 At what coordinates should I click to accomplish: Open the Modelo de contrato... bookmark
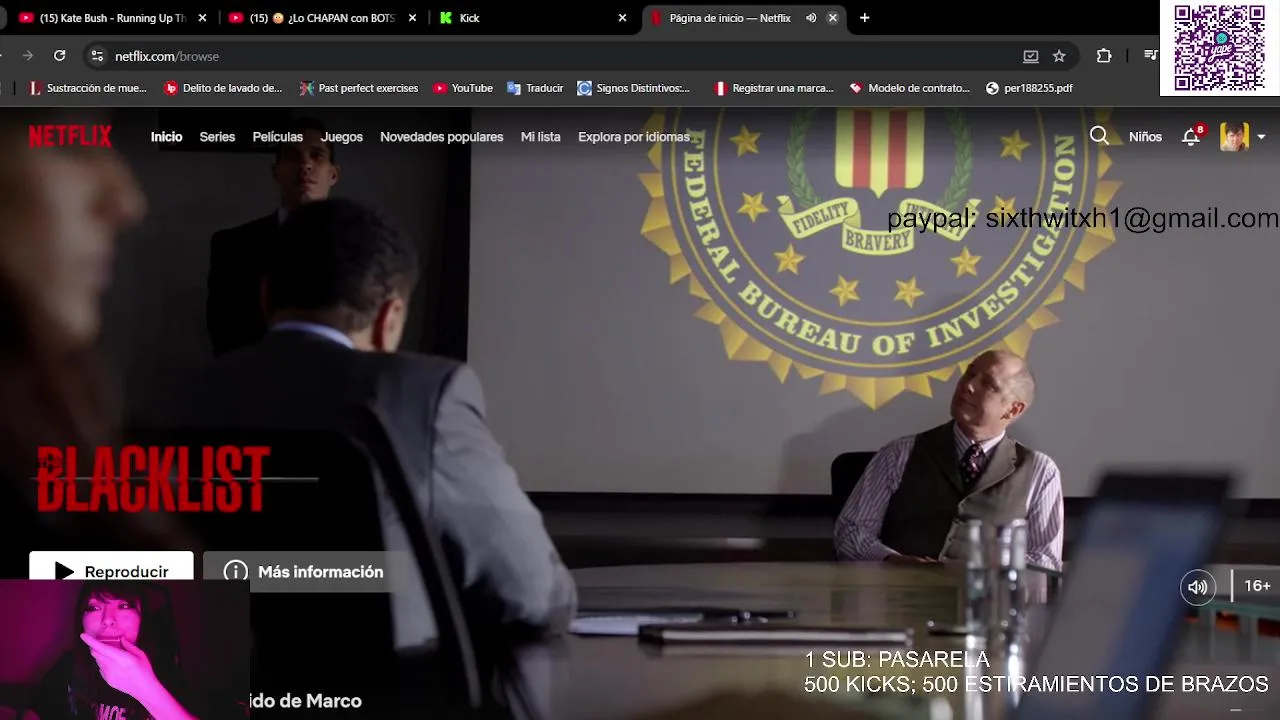[909, 88]
